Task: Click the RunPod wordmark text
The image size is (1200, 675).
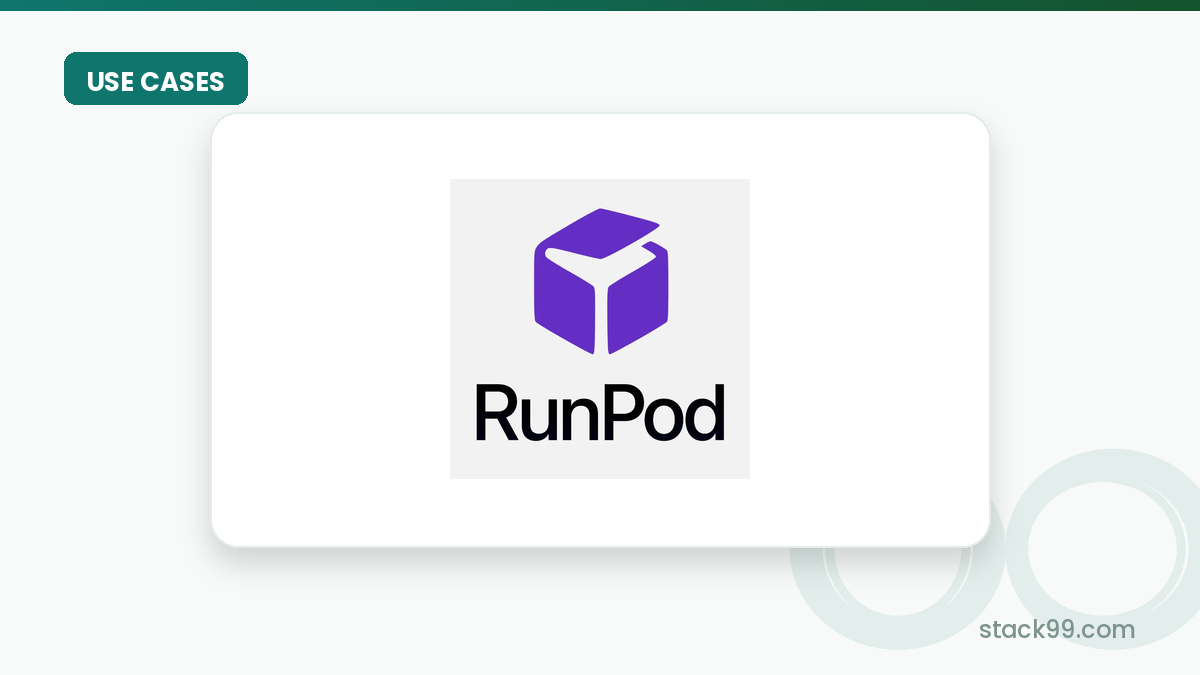Action: (600, 414)
